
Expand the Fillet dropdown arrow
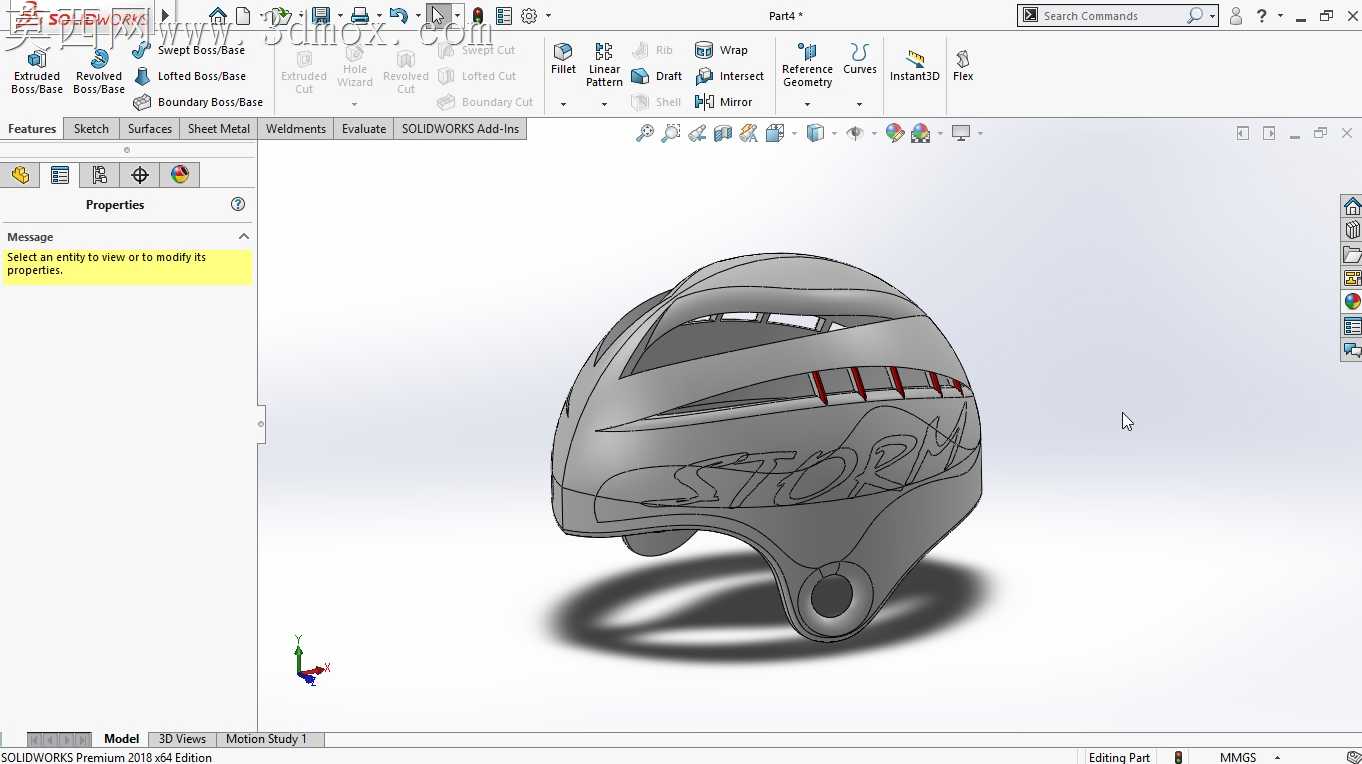[x=563, y=104]
